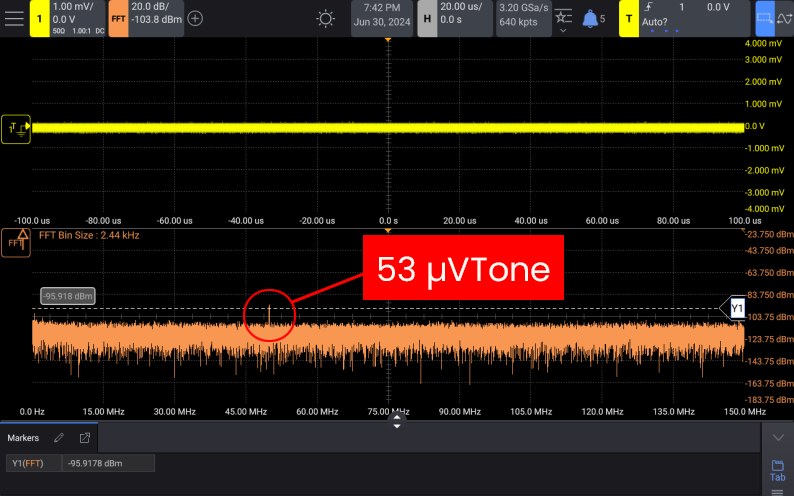Select the Y1 marker handle
Screen dimensions: 794x496
click(735, 309)
